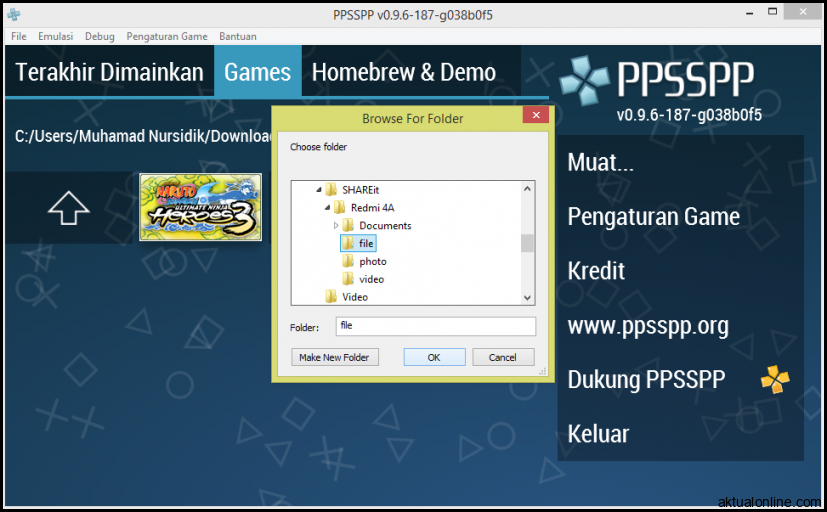The height and width of the screenshot is (512, 827).
Task: Select the SHAREit folder icon in tree
Action: pos(331,190)
